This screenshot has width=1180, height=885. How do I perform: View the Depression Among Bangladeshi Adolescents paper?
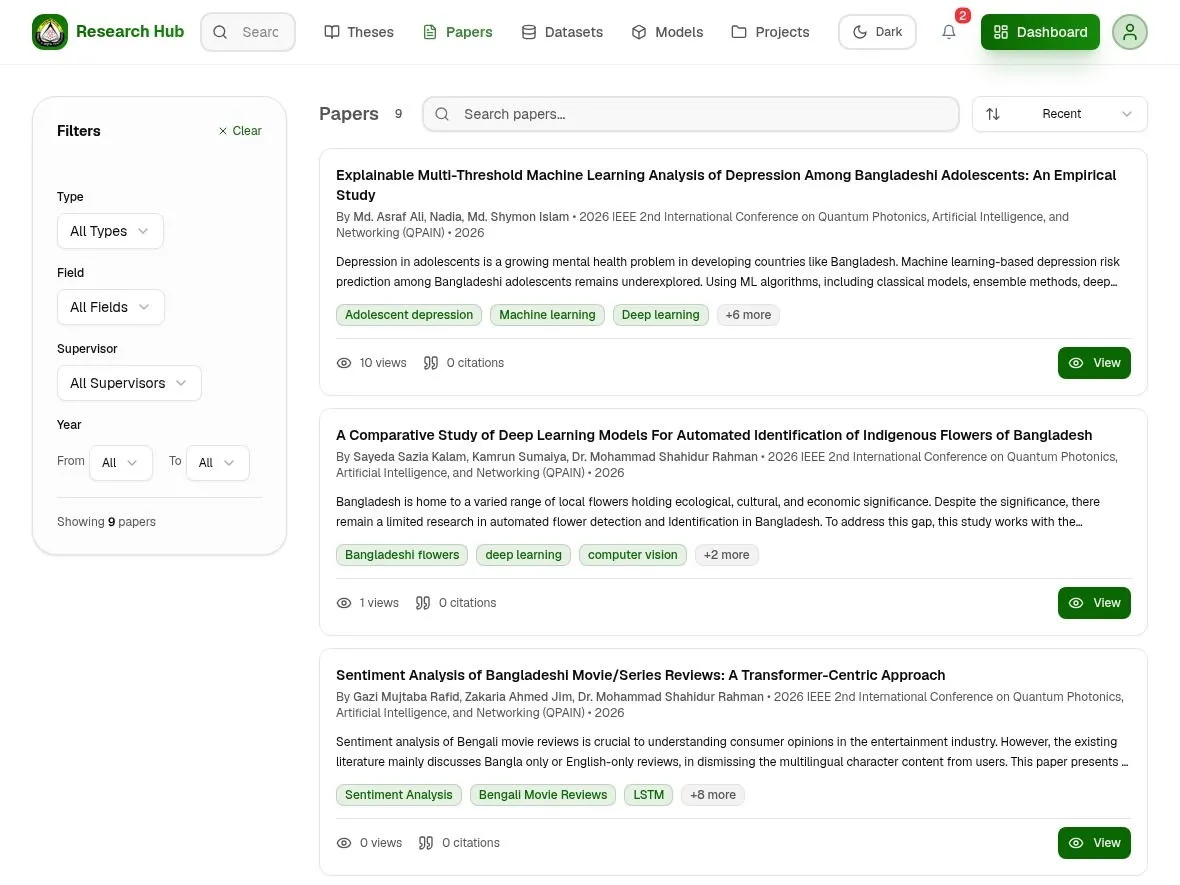pos(1094,363)
